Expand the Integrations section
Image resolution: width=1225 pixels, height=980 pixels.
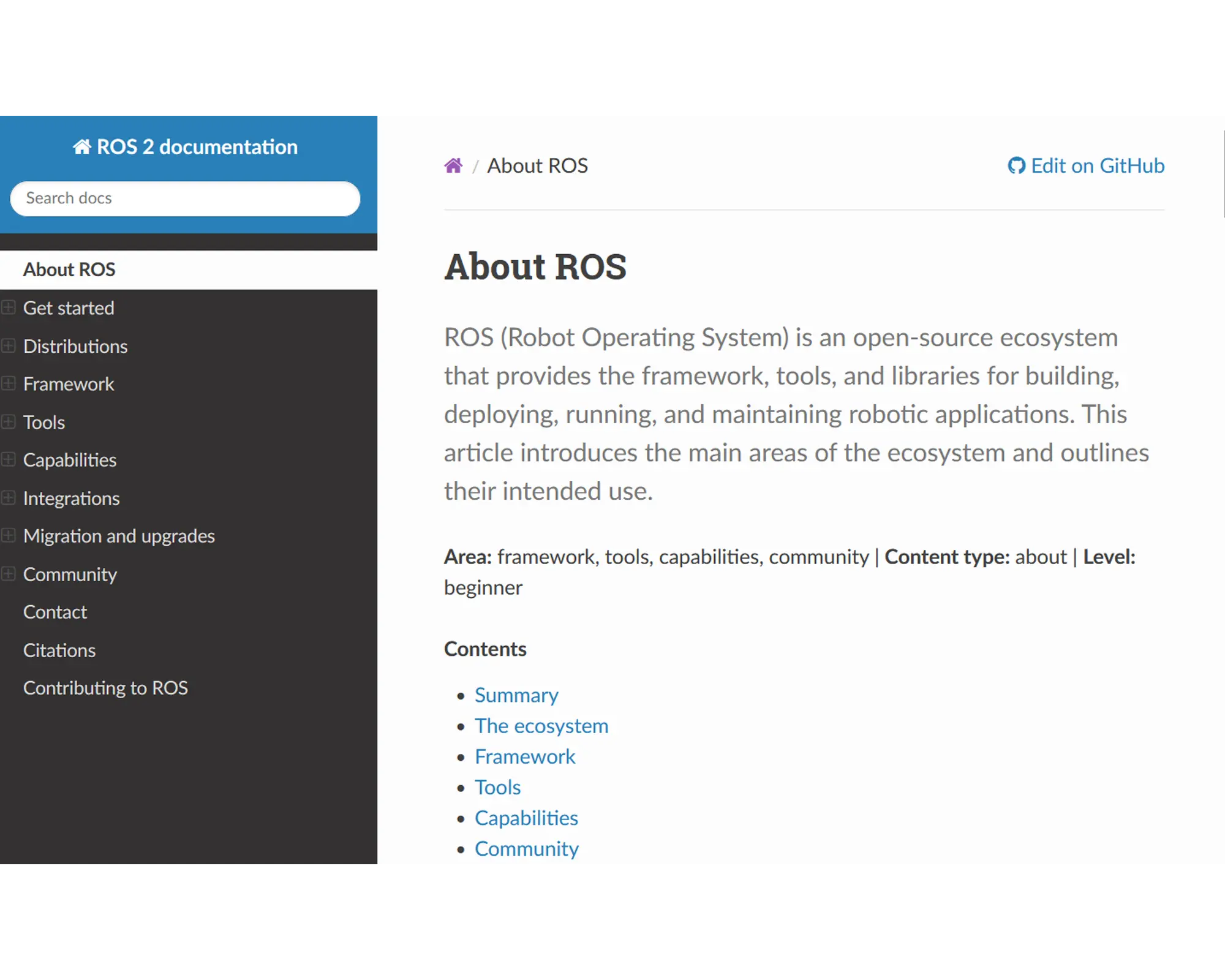(x=9, y=498)
